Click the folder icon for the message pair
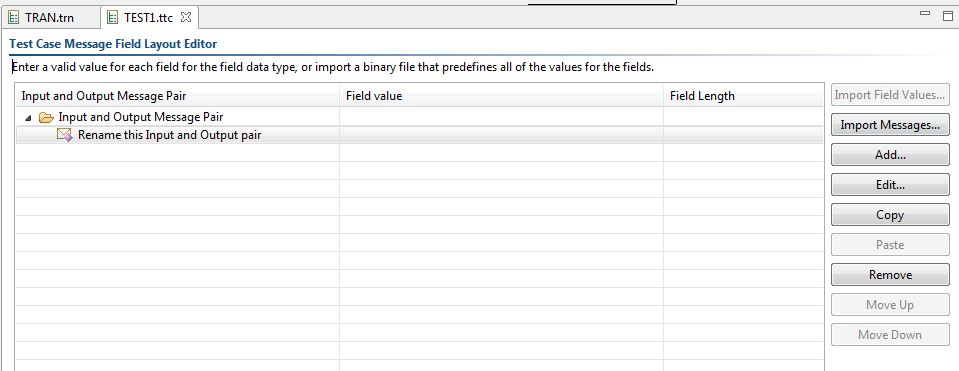This screenshot has height=371, width=959. 46,117
